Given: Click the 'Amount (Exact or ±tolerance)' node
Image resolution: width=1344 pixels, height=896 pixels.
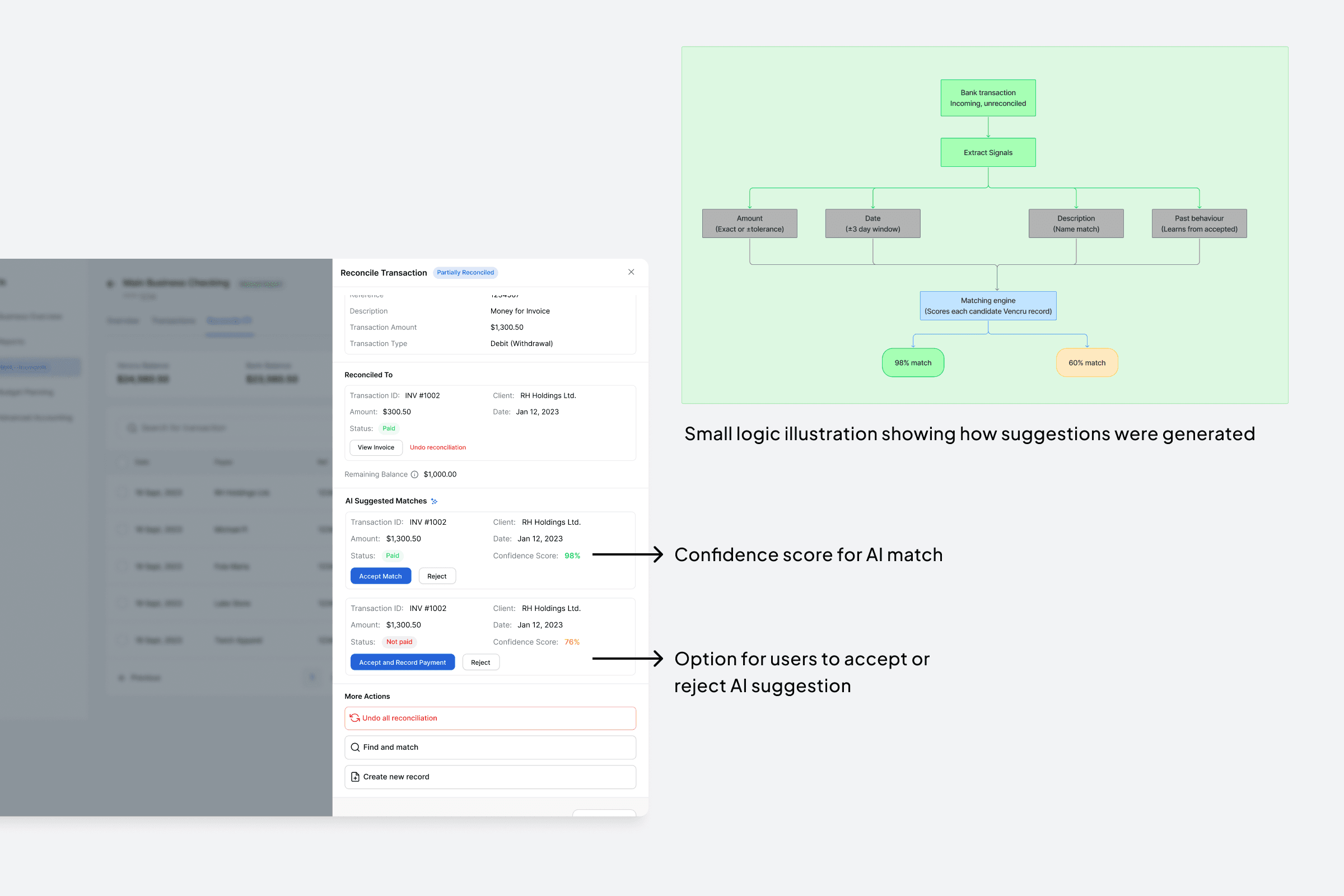Looking at the screenshot, I should (x=750, y=223).
